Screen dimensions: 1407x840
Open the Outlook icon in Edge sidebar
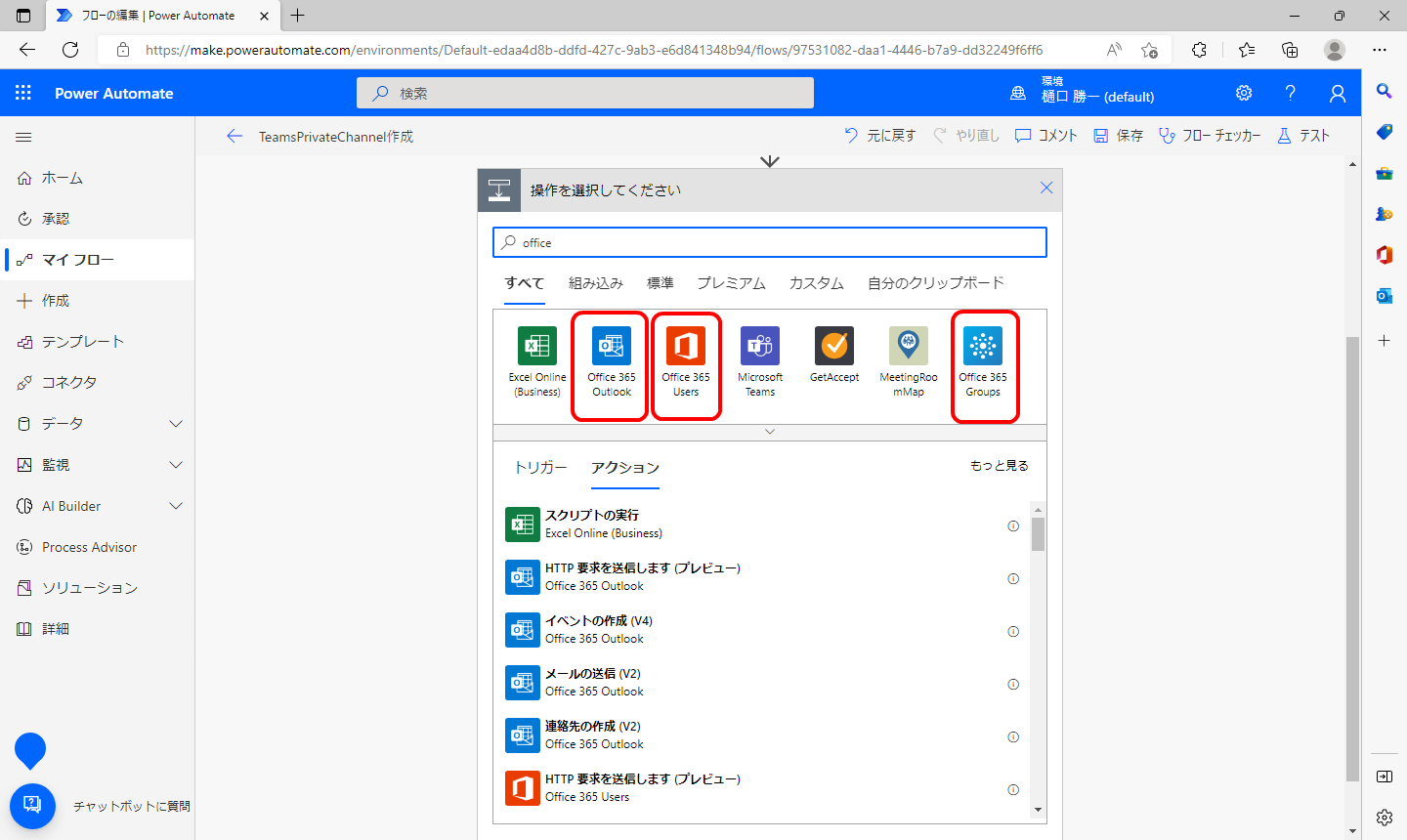1385,296
